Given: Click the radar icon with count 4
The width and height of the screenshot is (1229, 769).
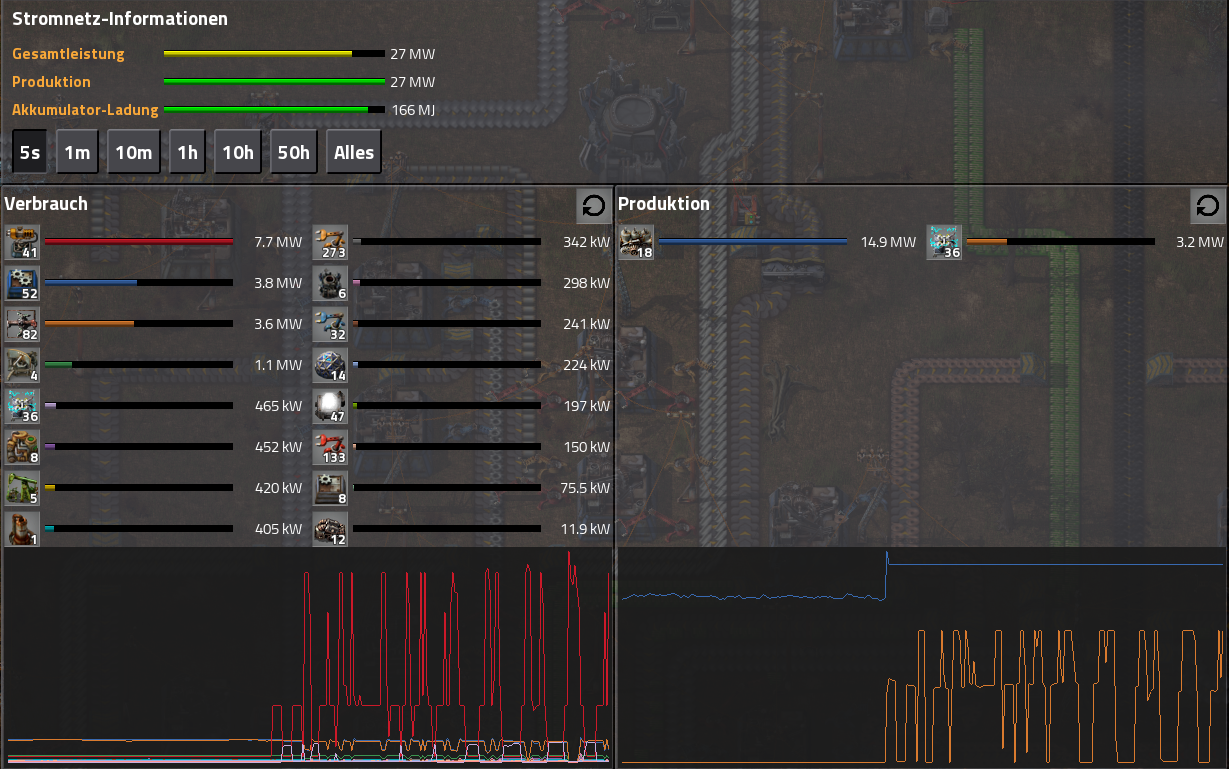Looking at the screenshot, I should 22,365.
